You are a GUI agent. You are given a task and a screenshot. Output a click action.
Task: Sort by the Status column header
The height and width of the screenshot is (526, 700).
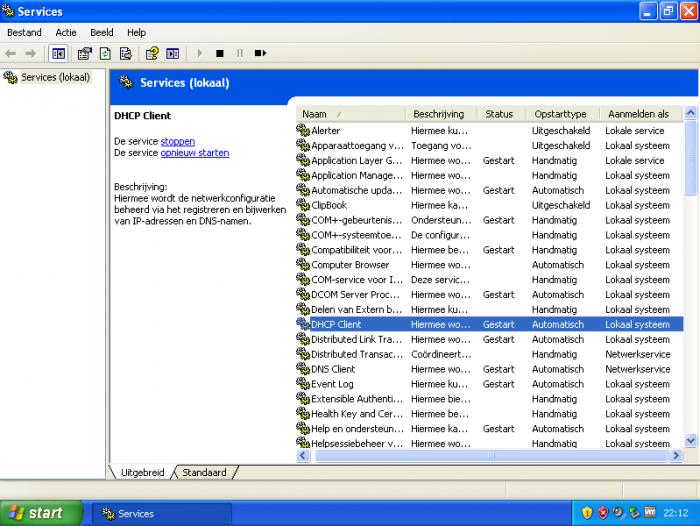click(x=501, y=114)
